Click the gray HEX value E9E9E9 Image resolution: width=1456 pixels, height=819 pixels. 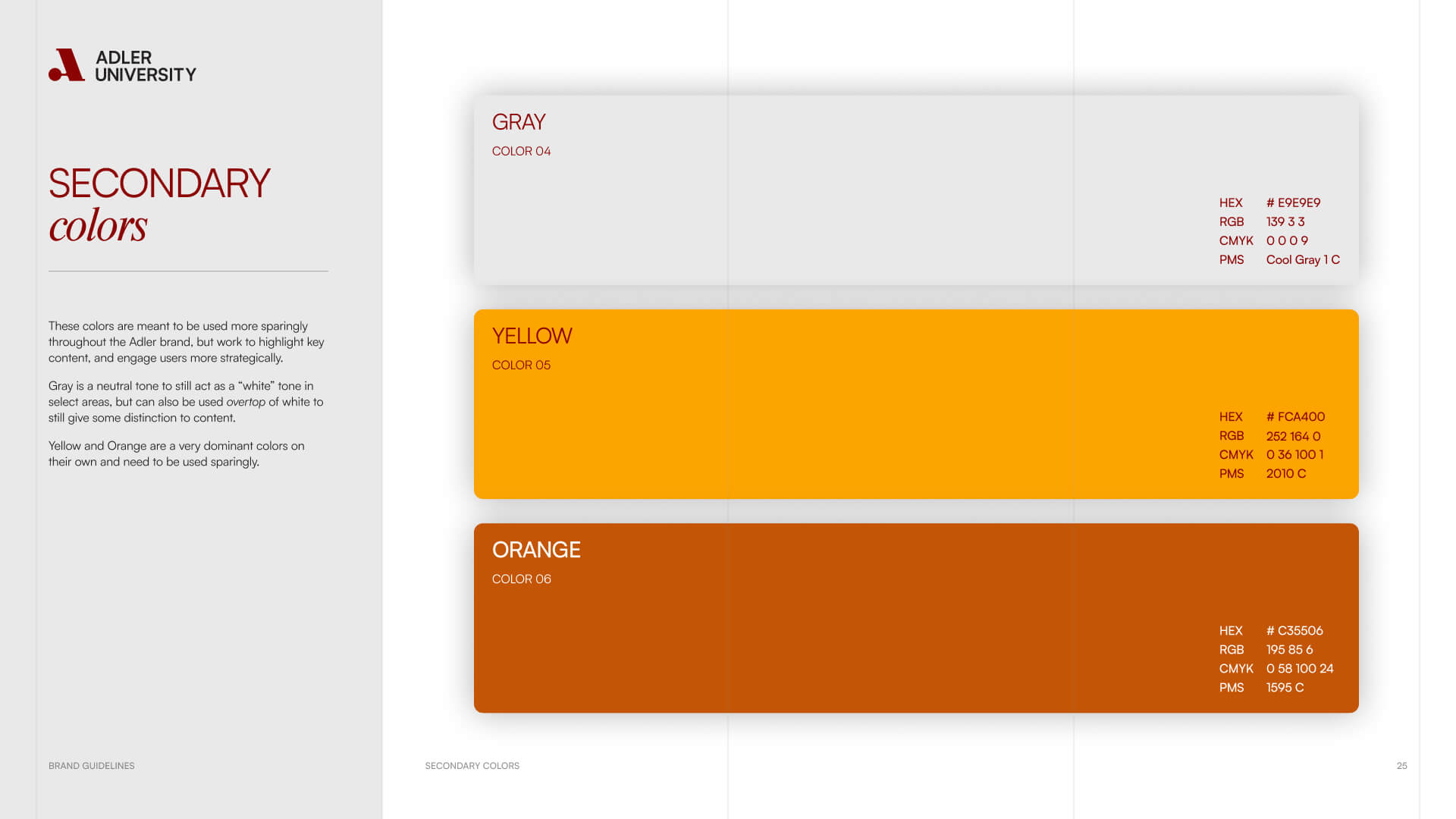[1293, 202]
